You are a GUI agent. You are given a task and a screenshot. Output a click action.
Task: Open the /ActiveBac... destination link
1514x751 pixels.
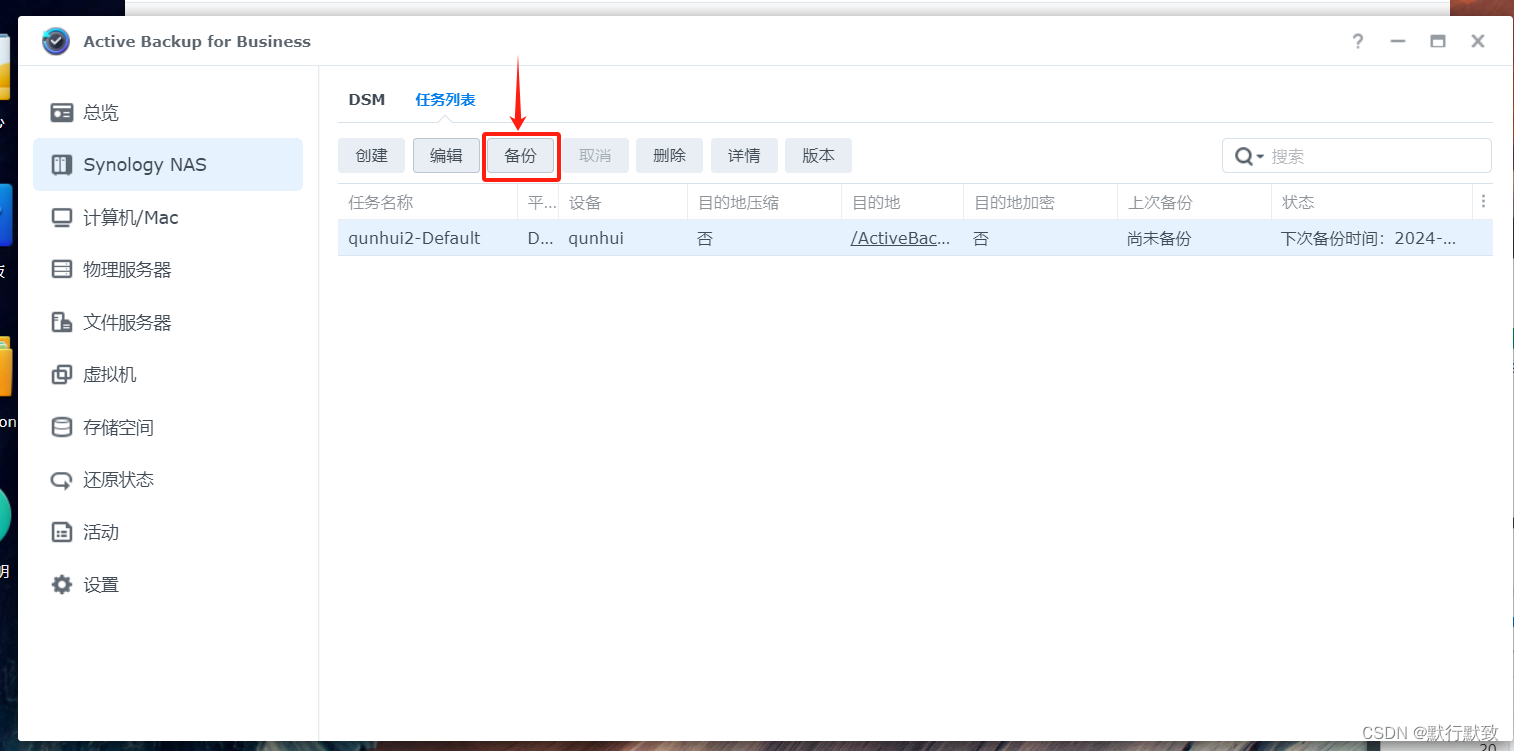900,238
